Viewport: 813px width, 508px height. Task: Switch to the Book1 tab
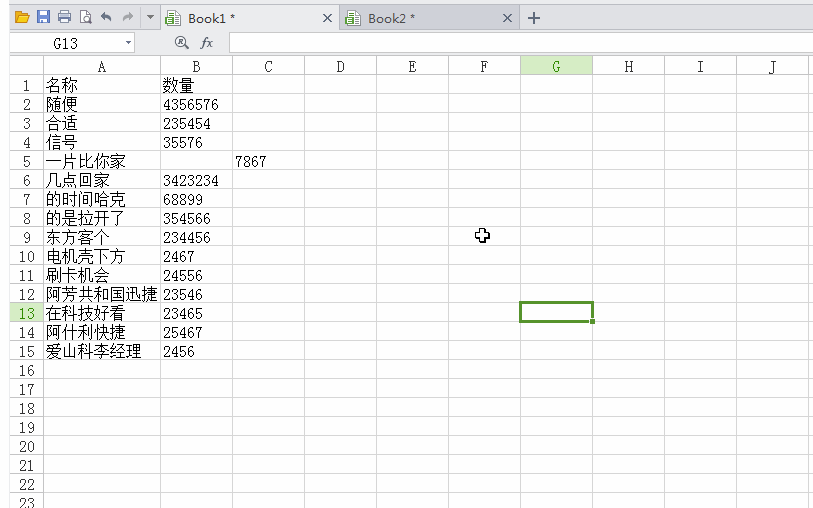coord(249,19)
